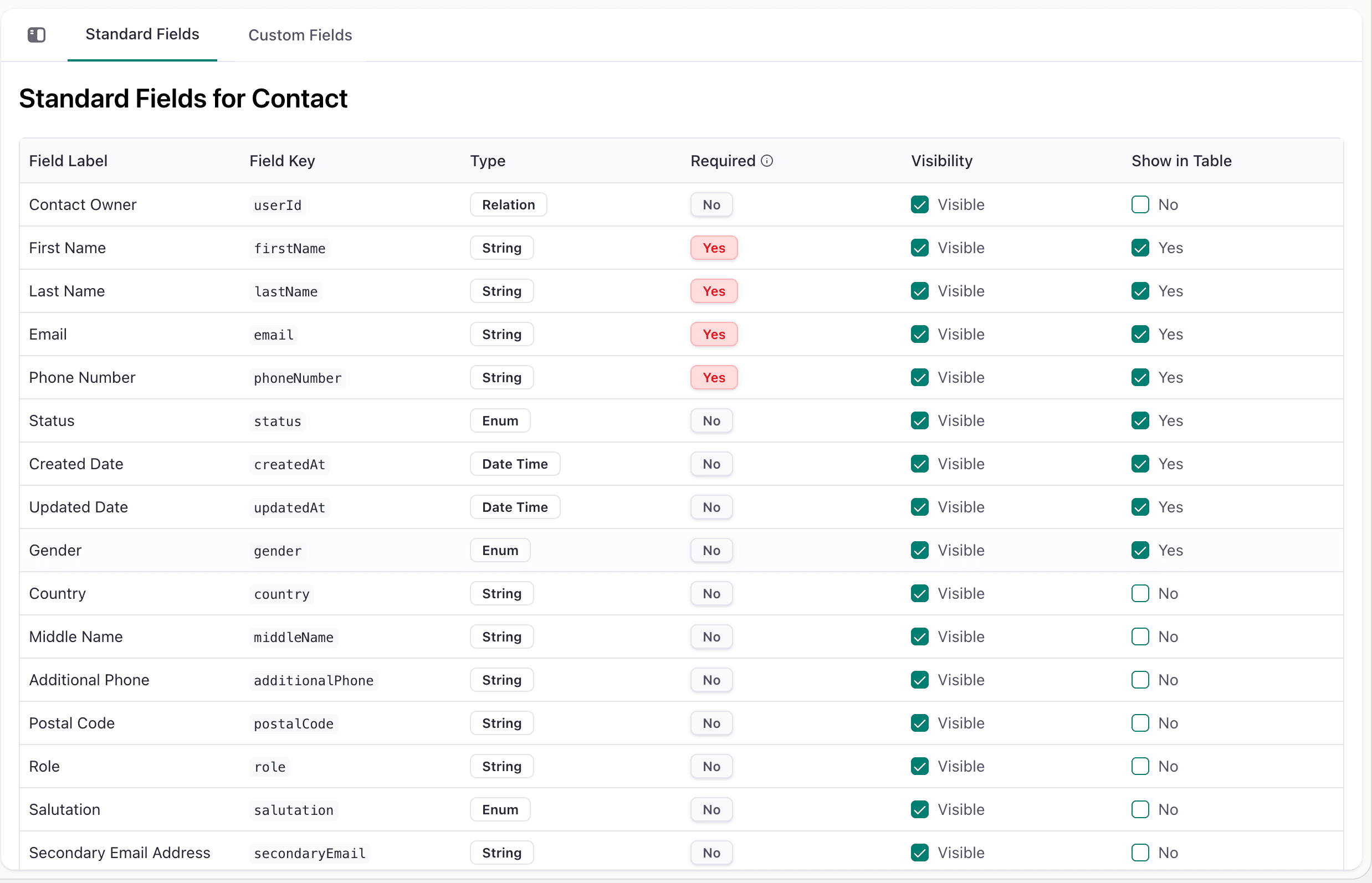The height and width of the screenshot is (883, 1372).
Task: Click the Relation type badge
Action: tap(508, 205)
